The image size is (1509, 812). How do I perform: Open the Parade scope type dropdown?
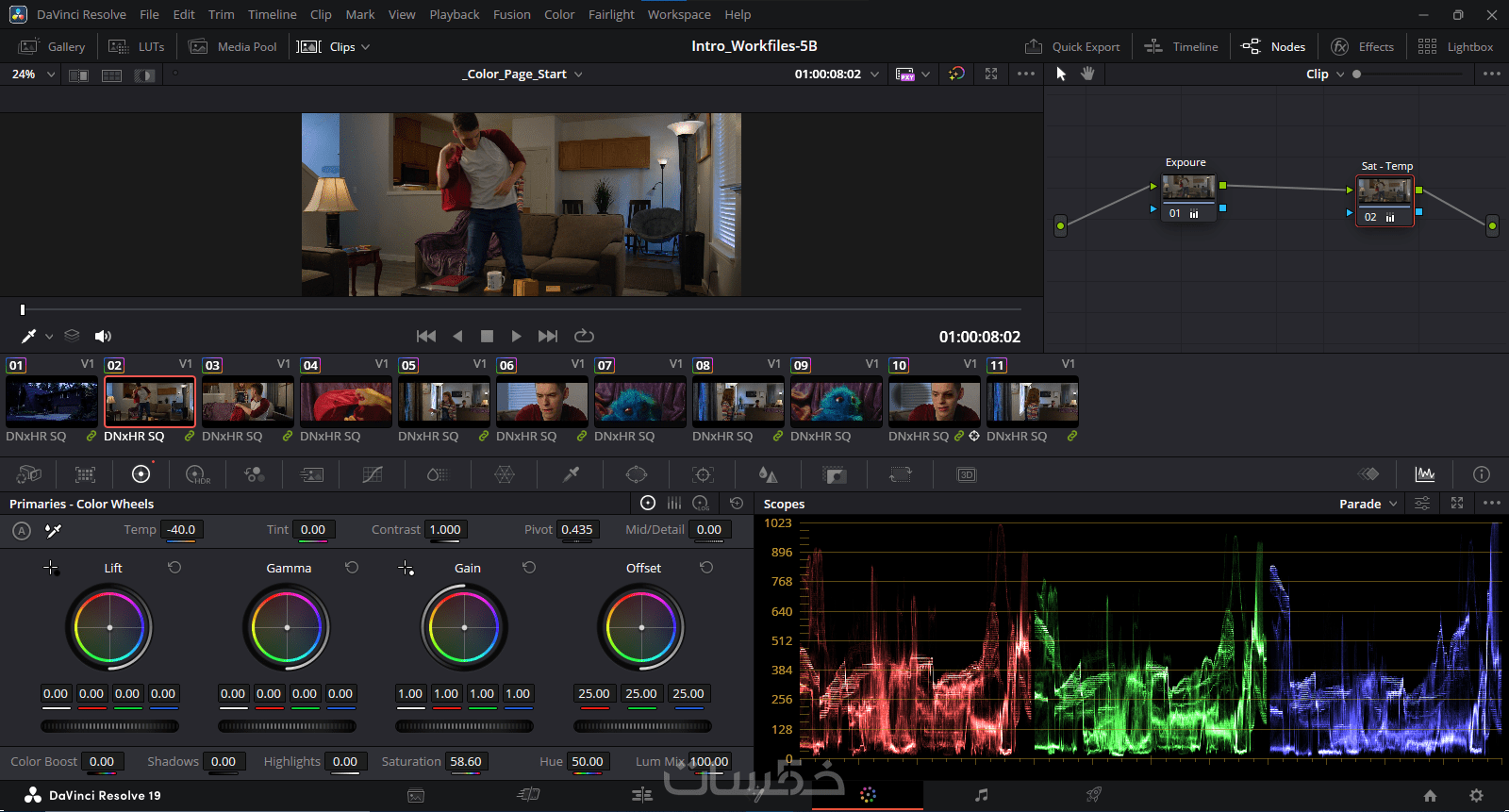pos(1368,504)
